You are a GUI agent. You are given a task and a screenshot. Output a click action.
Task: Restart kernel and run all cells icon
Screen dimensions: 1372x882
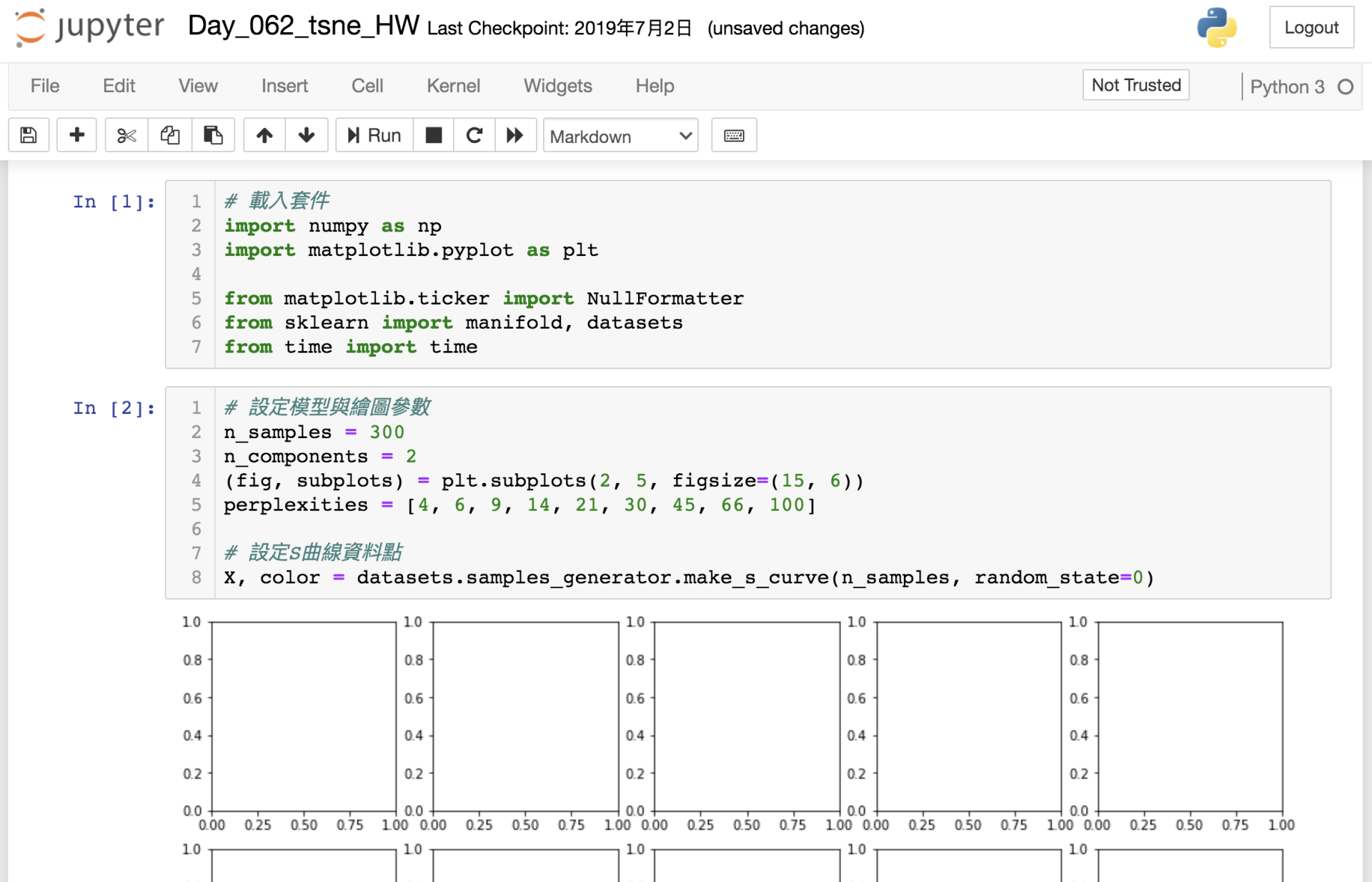[514, 135]
